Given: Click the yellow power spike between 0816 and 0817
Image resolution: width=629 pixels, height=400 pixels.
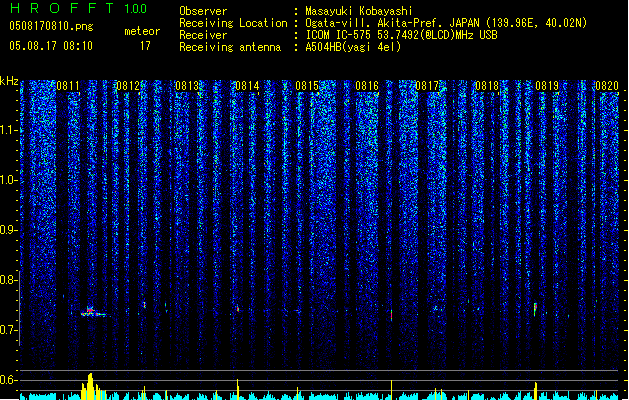Looking at the screenshot, I should [392, 390].
